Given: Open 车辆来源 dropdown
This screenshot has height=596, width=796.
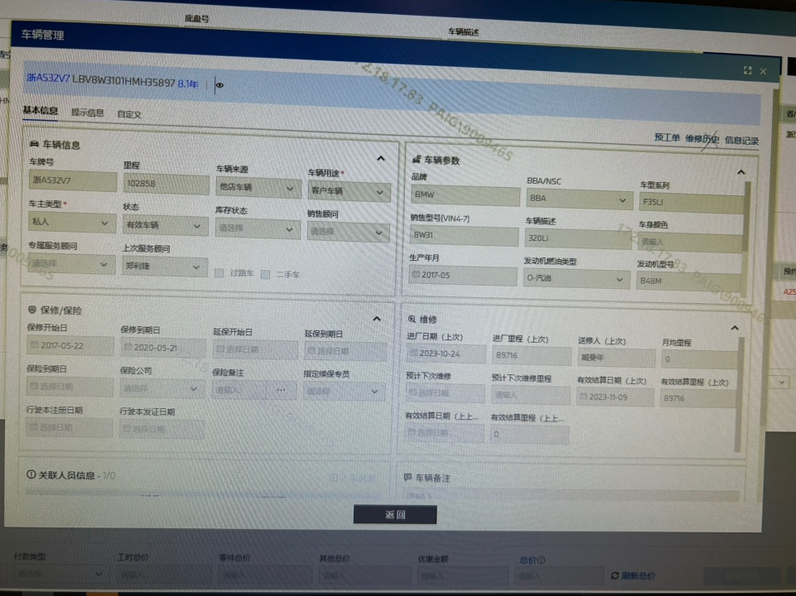Looking at the screenshot, I should (258, 187).
